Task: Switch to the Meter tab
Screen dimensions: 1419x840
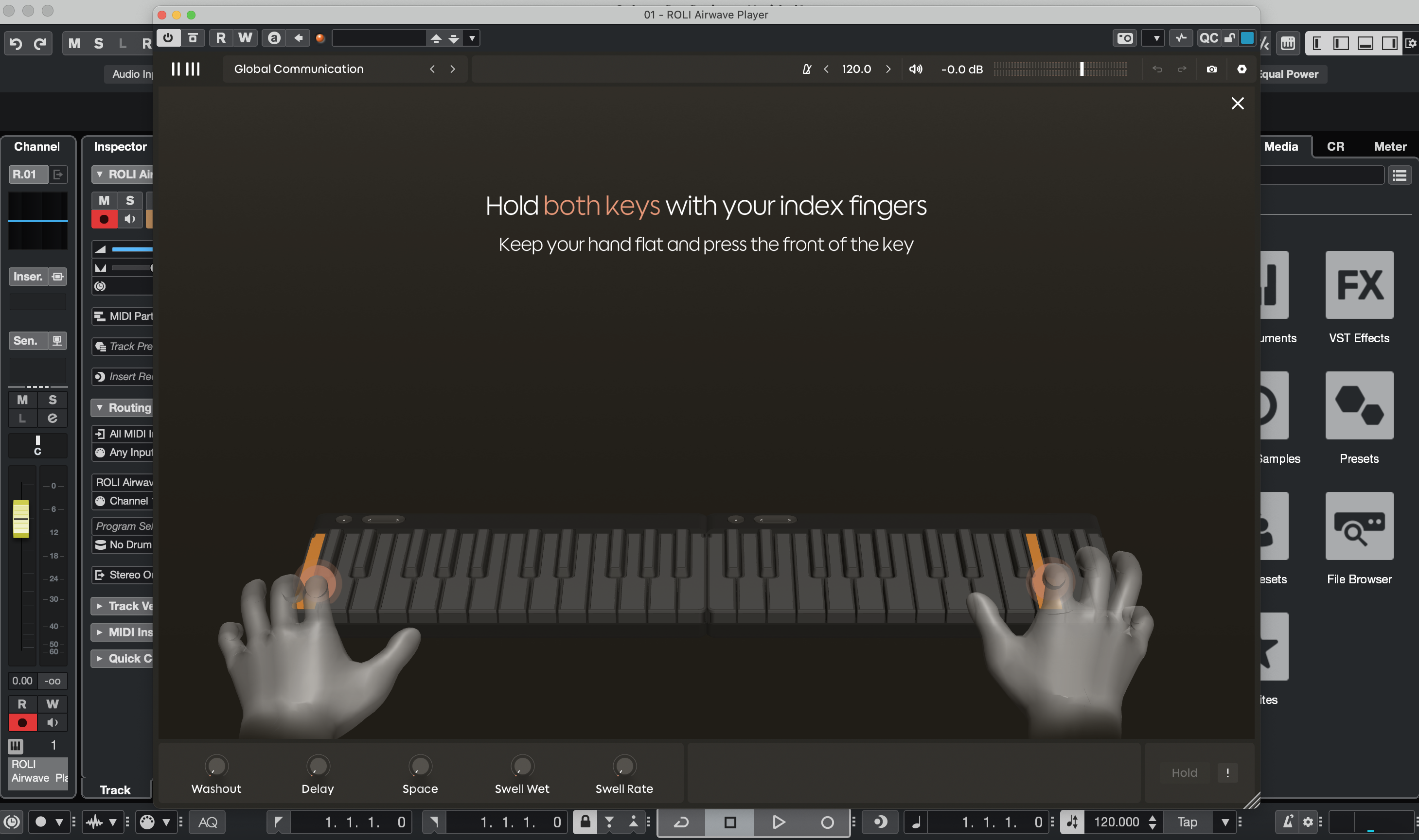Action: coord(1389,147)
